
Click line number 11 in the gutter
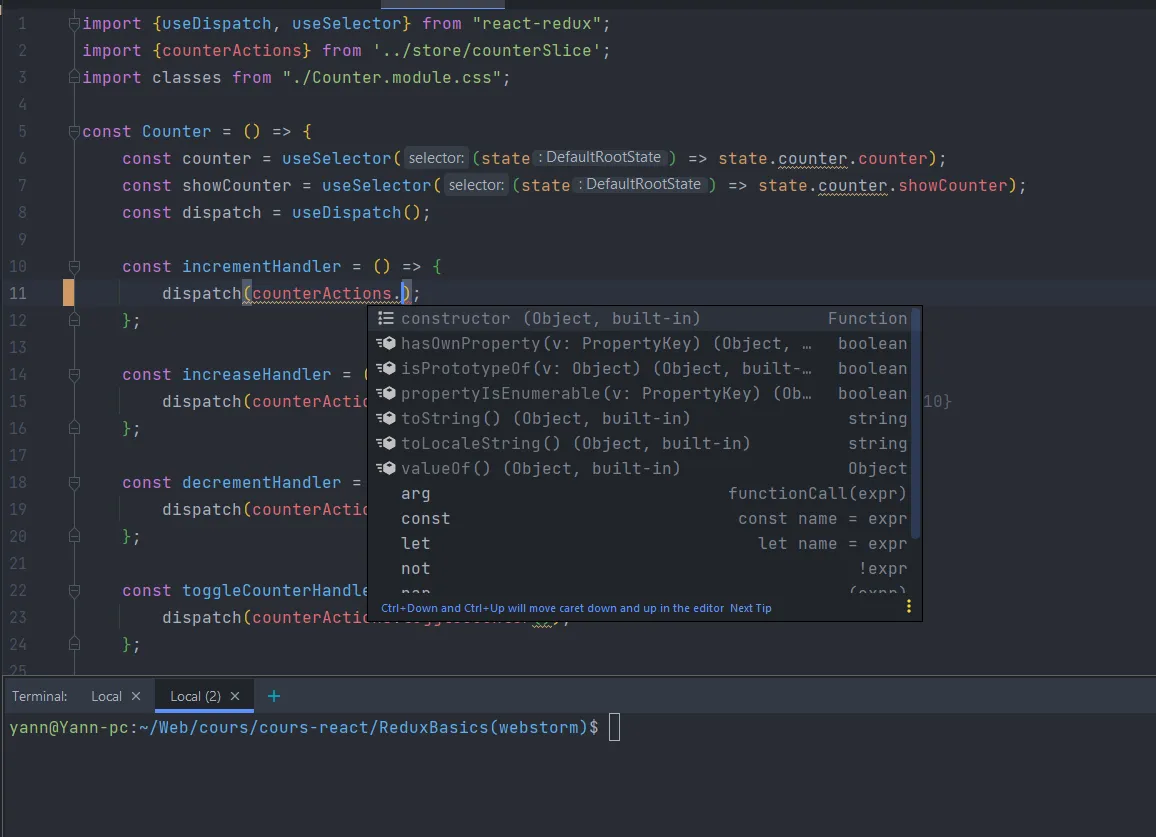[x=18, y=294]
